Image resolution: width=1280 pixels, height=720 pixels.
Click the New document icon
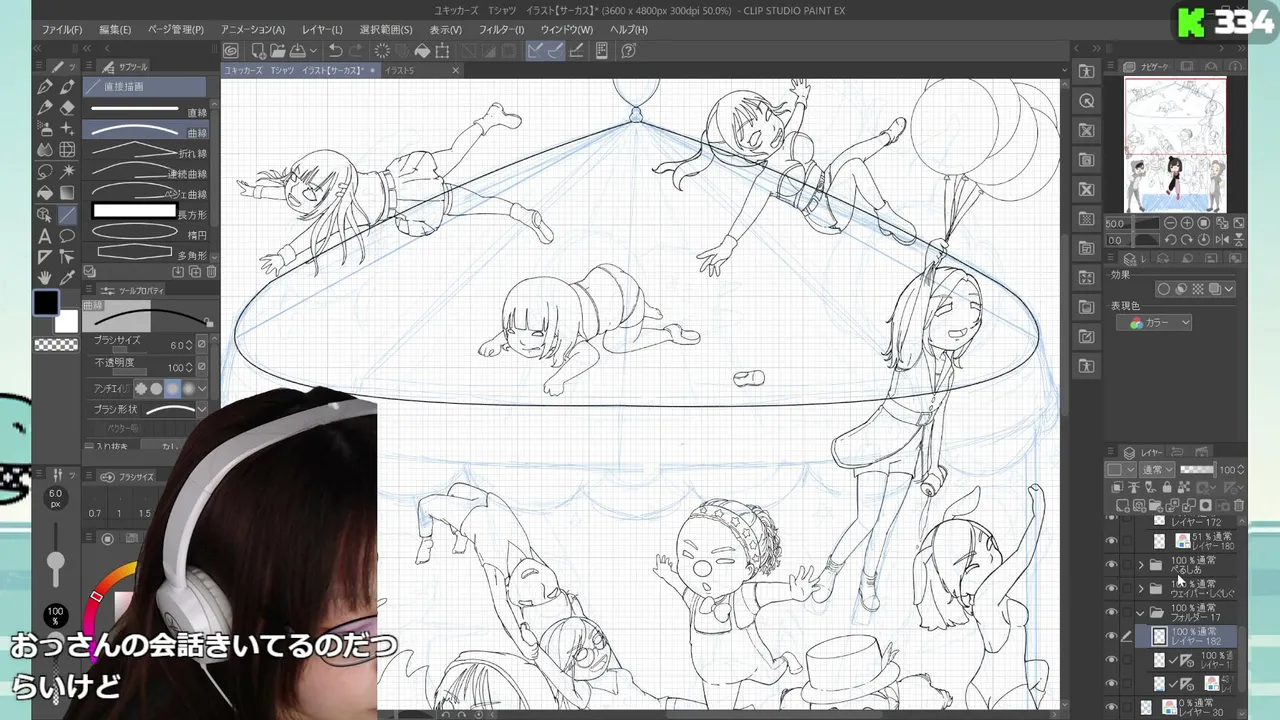coord(258,50)
